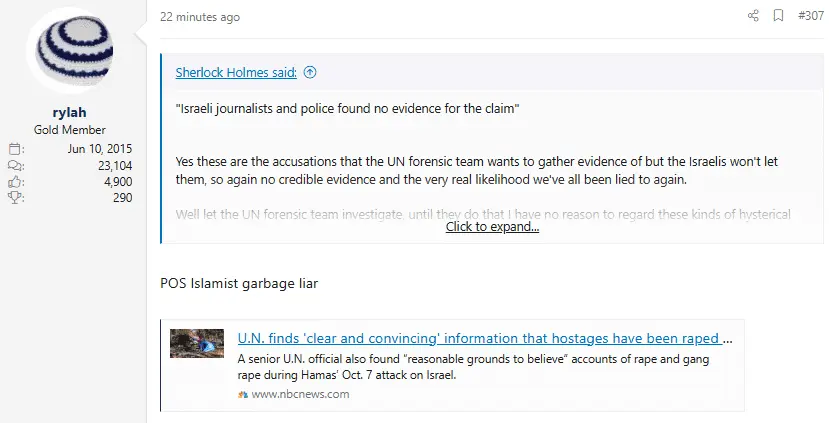Click the share post icon
This screenshot has height=423, width=829.
753,16
